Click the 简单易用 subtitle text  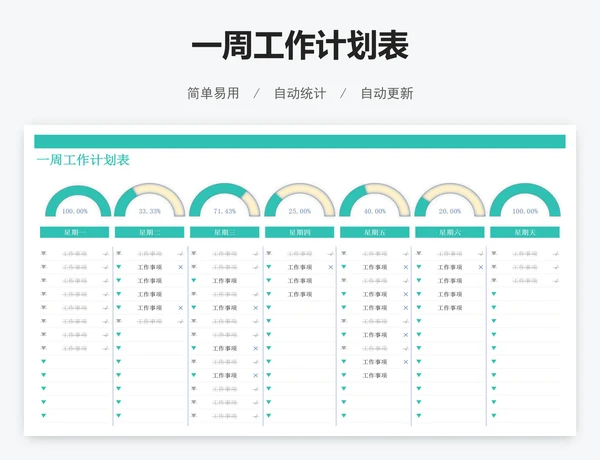(x=213, y=93)
